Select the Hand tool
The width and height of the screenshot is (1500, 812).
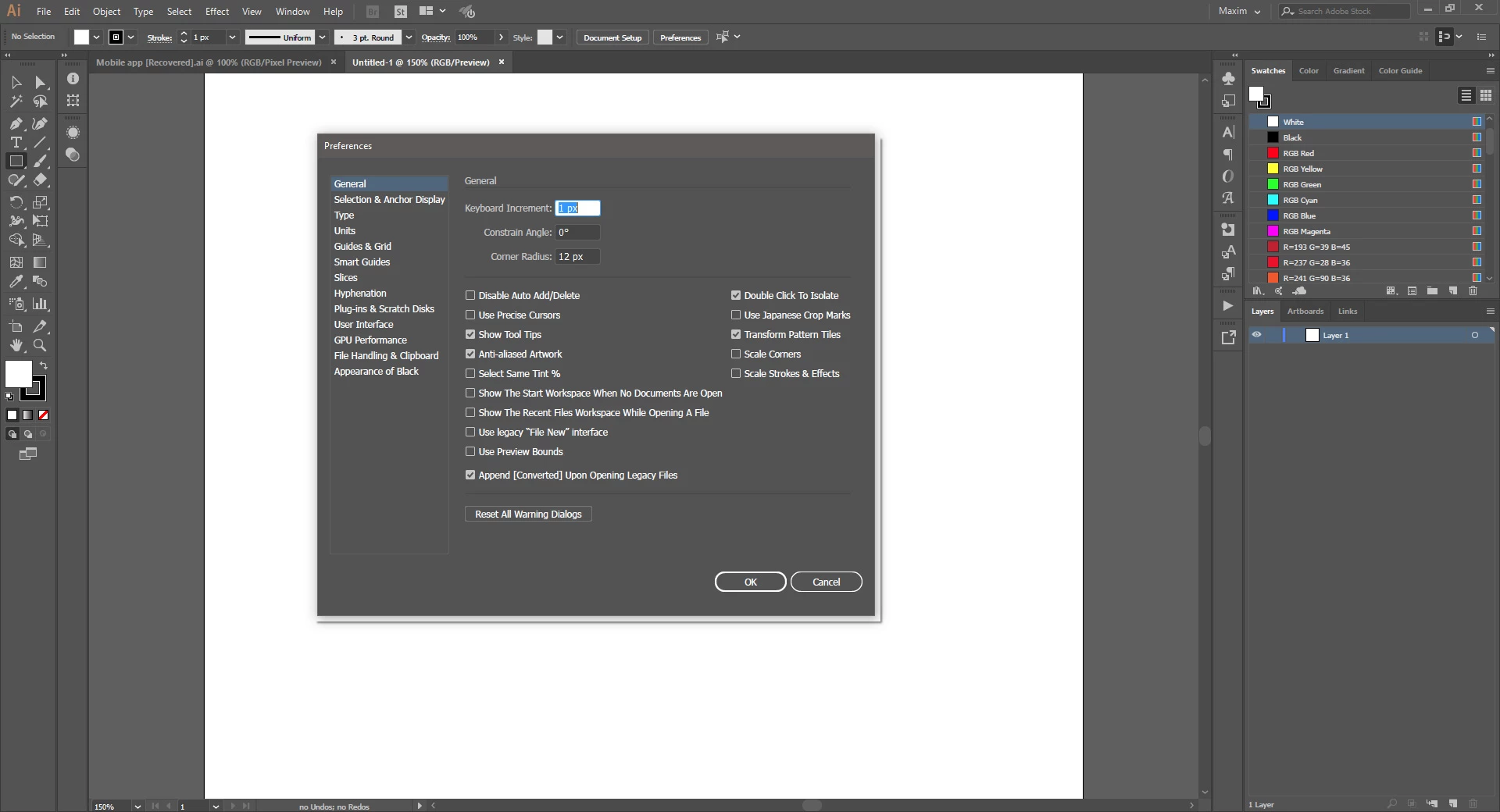(16, 345)
